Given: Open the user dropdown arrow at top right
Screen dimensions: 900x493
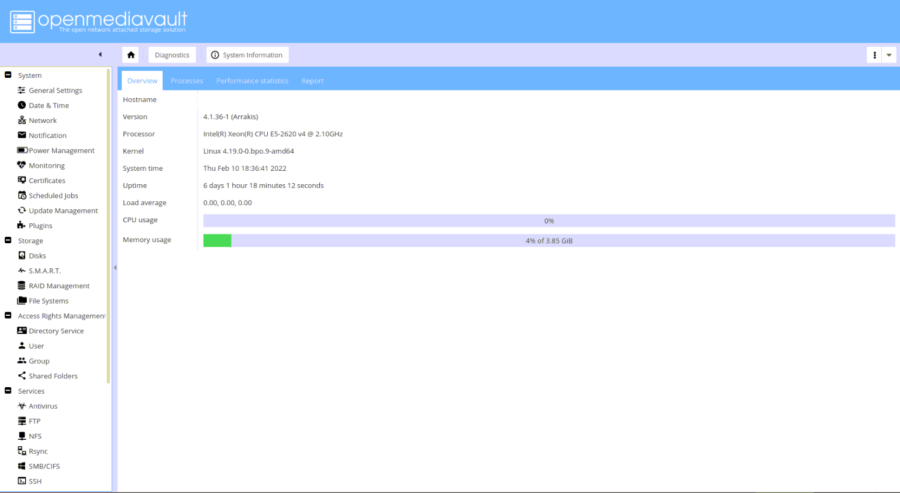Looking at the screenshot, I should 889,55.
